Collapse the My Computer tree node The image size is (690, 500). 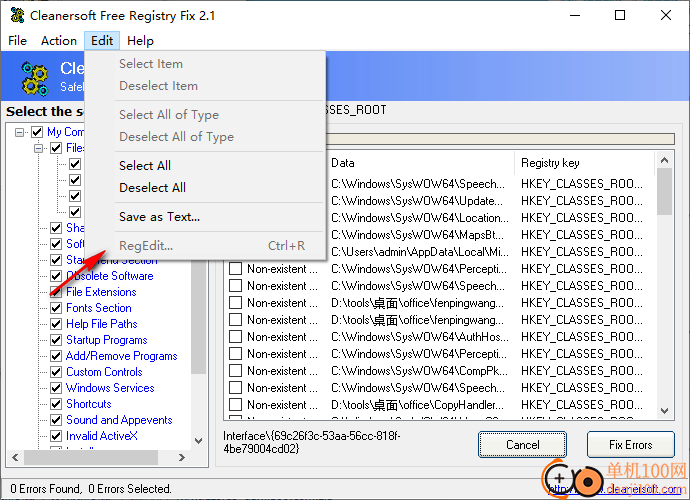coord(19,132)
